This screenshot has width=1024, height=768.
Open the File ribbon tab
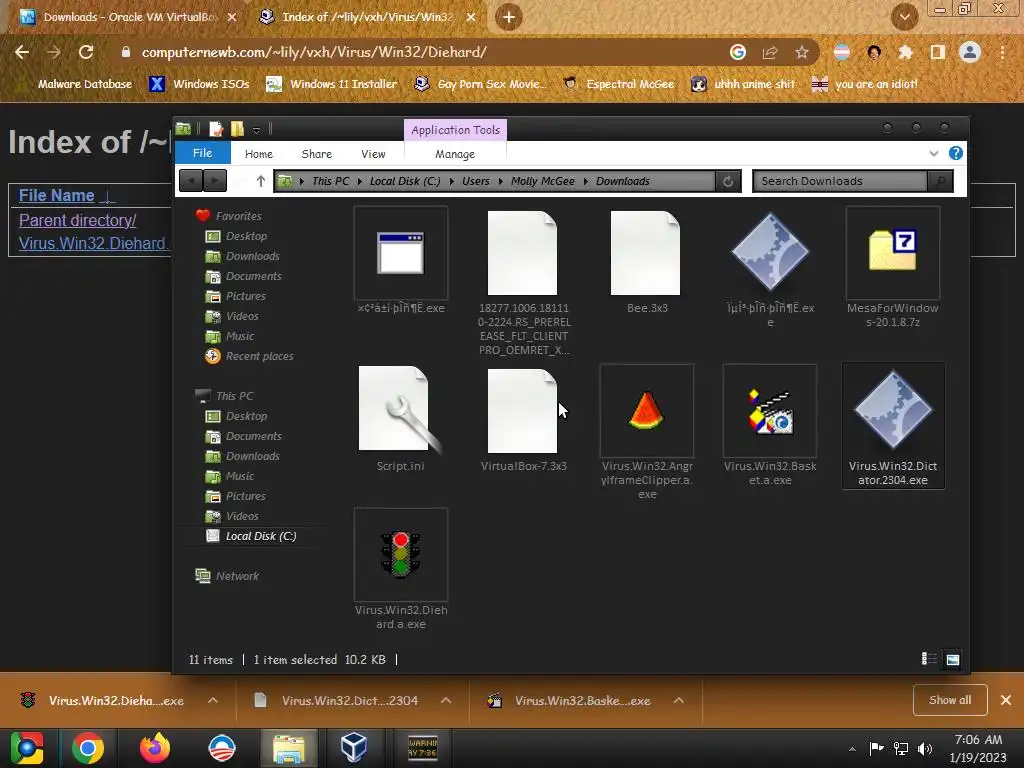(x=202, y=153)
